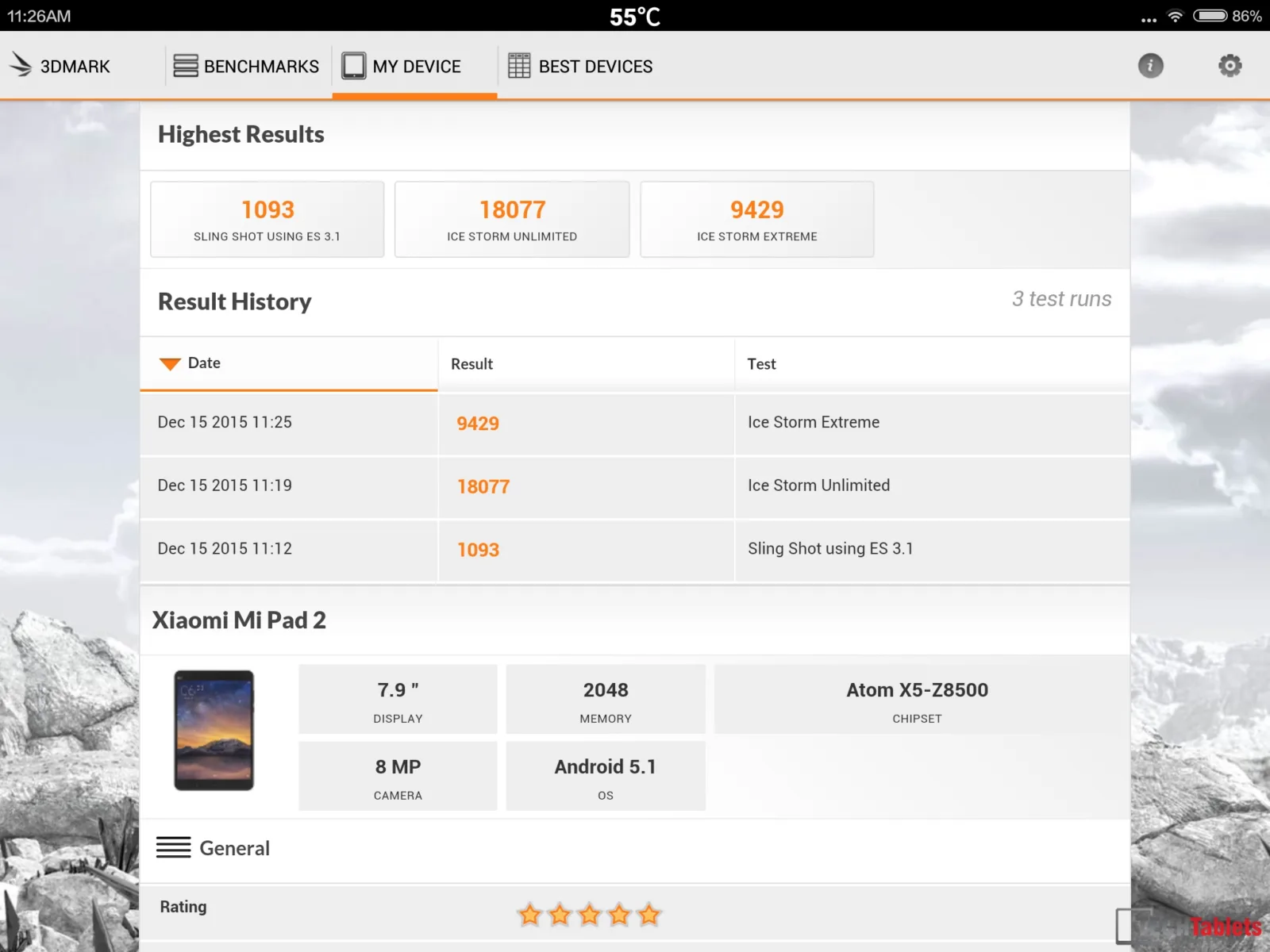The image size is (1270, 952).
Task: Tap the General section menu icon
Action: coord(174,847)
